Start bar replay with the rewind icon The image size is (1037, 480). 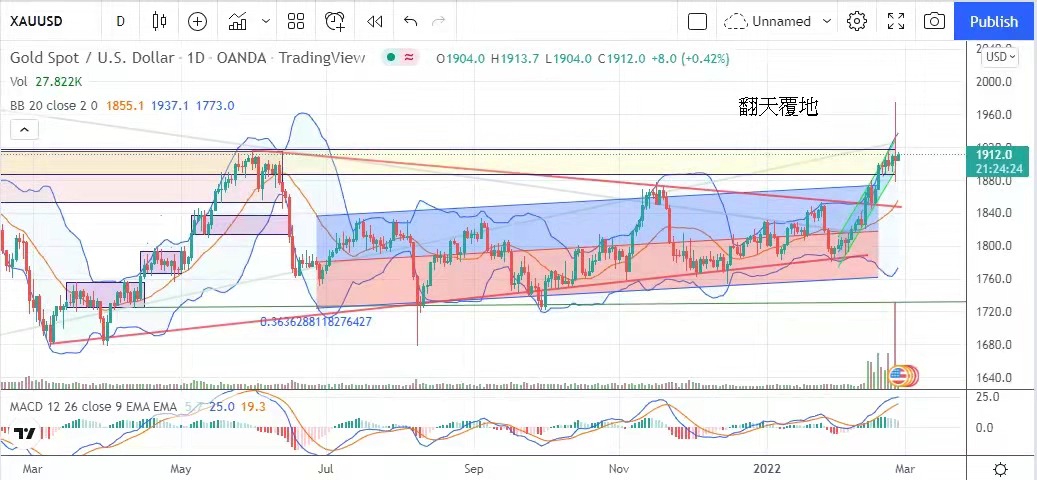pos(374,21)
